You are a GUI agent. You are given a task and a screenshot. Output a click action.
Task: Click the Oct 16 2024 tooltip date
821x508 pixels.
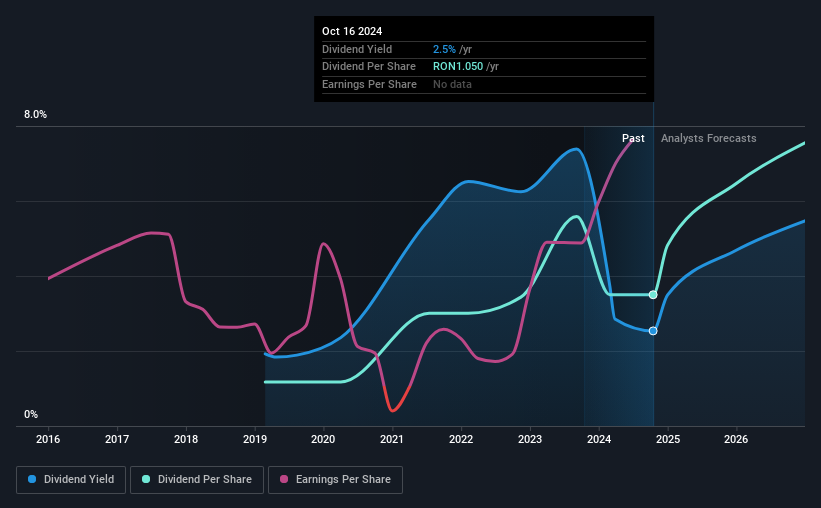coord(352,31)
